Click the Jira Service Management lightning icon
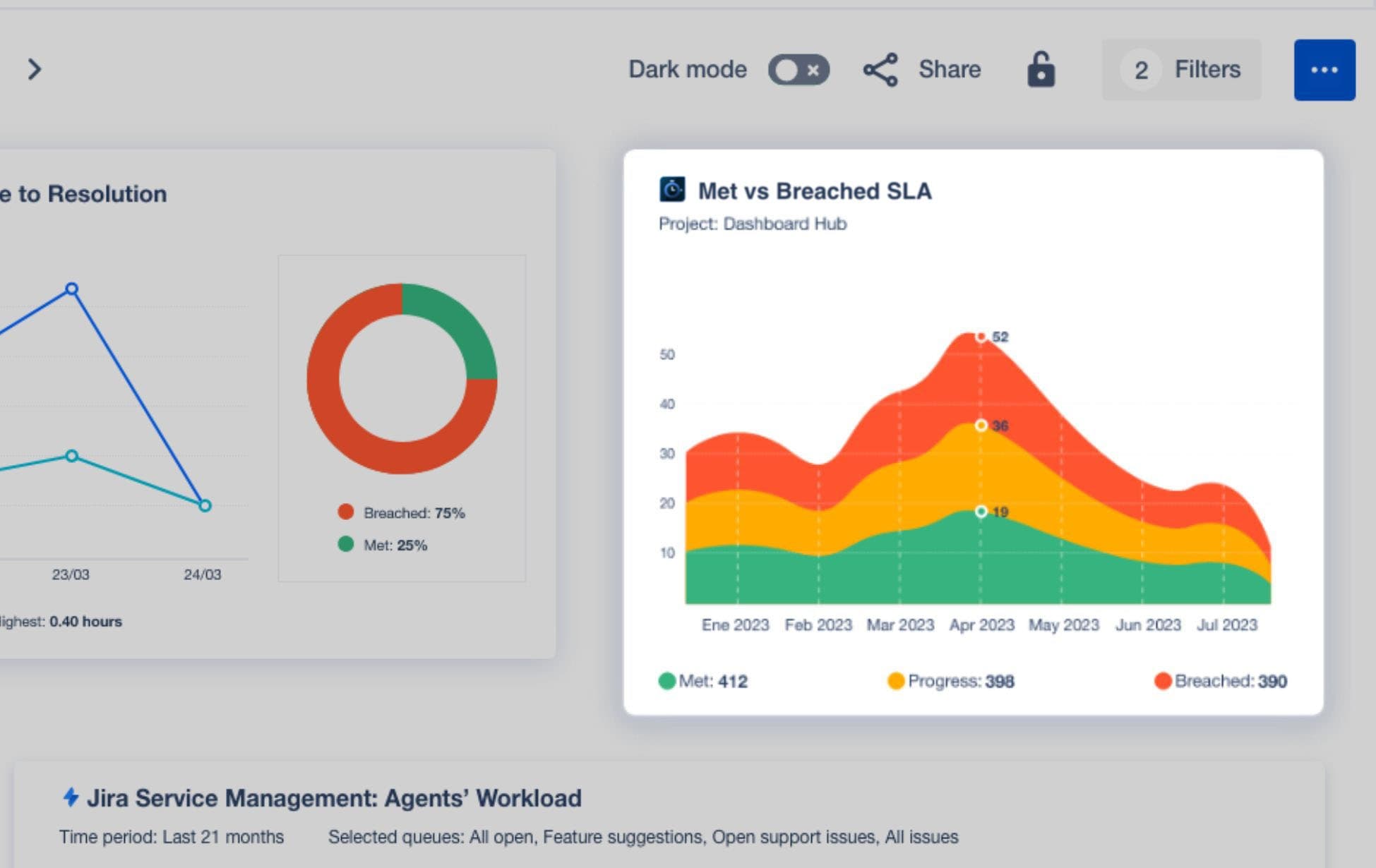This screenshot has width=1376, height=868. [71, 797]
